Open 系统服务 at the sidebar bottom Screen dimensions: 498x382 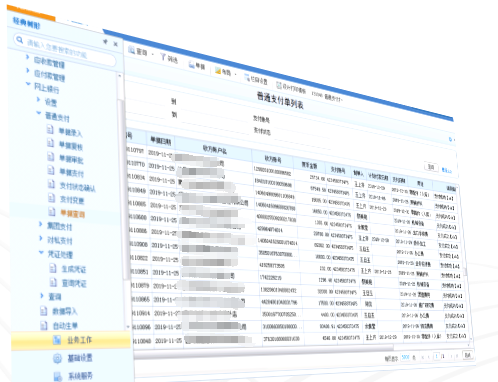[x=58, y=376]
